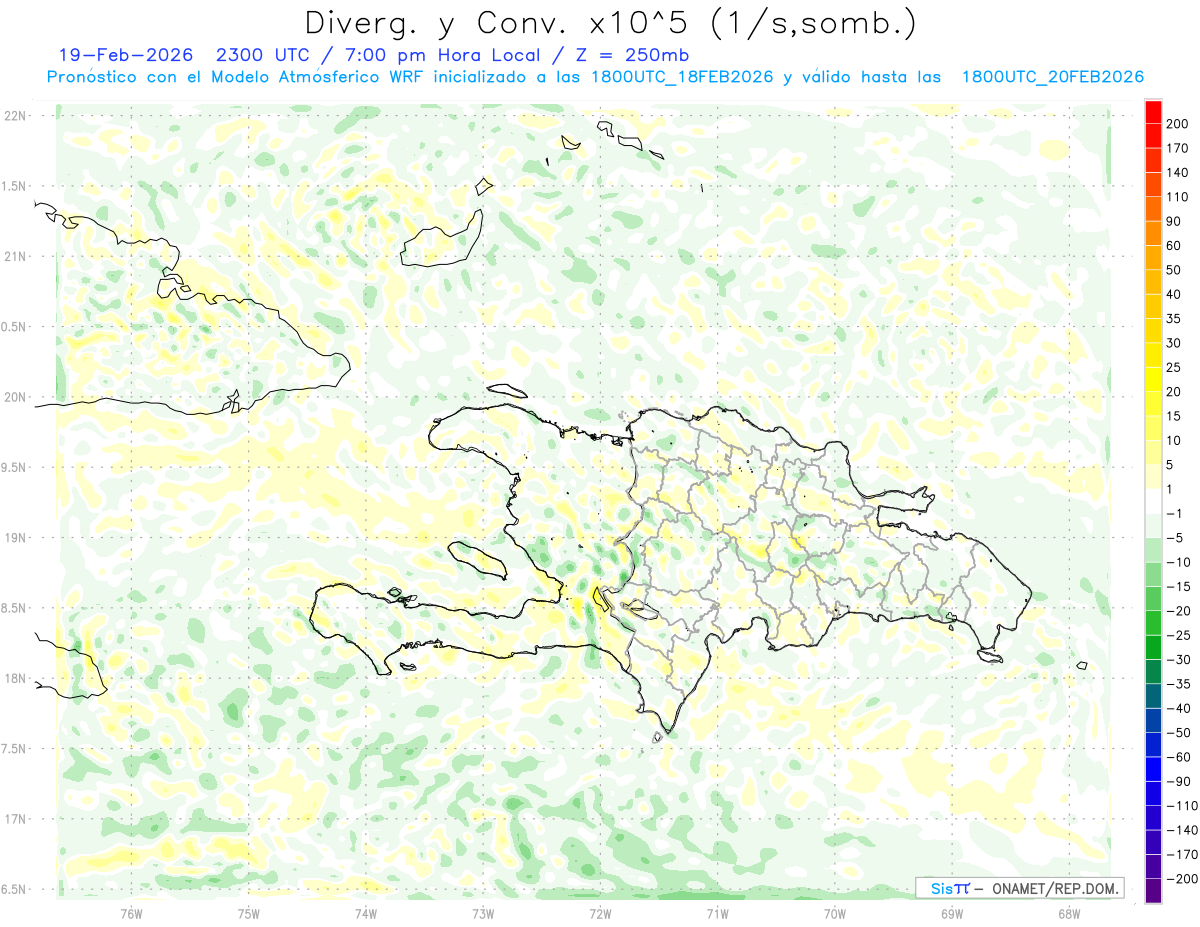This screenshot has width=1200, height=927.
Task: Click the color scale value -90
Action: [1179, 781]
